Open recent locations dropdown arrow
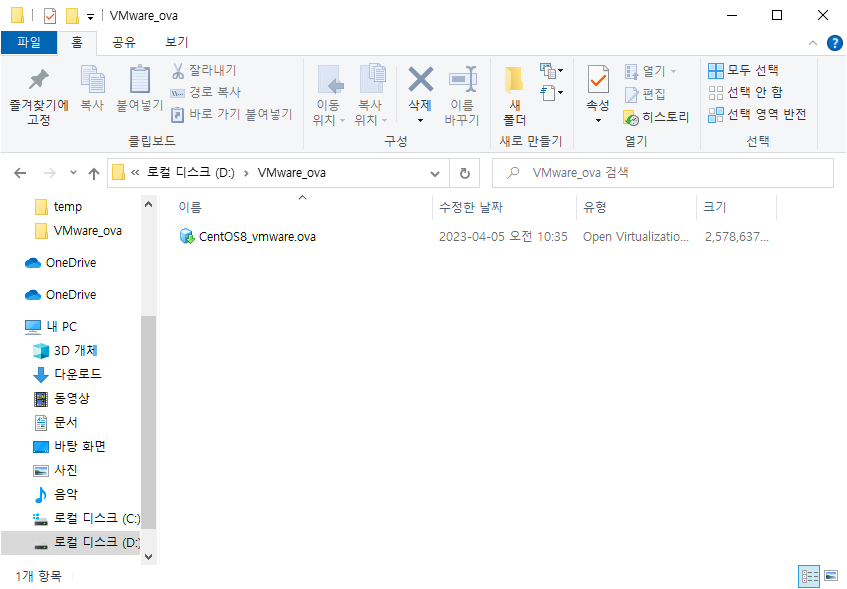Image resolution: width=847 pixels, height=589 pixels. pos(73,173)
